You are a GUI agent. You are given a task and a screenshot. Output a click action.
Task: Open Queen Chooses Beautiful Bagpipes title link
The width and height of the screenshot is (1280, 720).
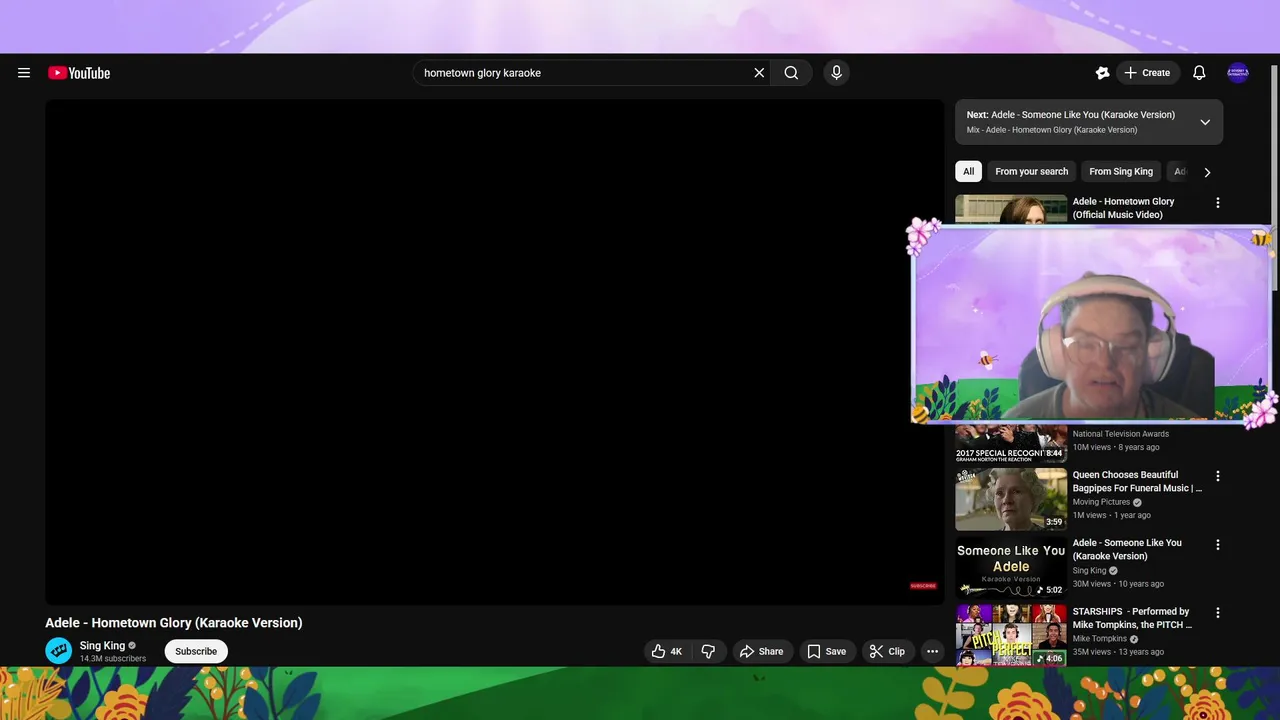click(1137, 481)
